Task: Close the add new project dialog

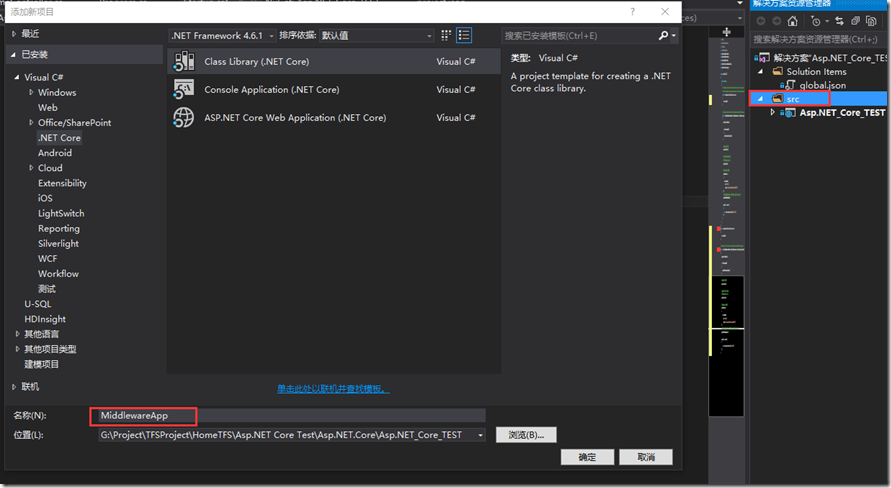Action: 665,12
